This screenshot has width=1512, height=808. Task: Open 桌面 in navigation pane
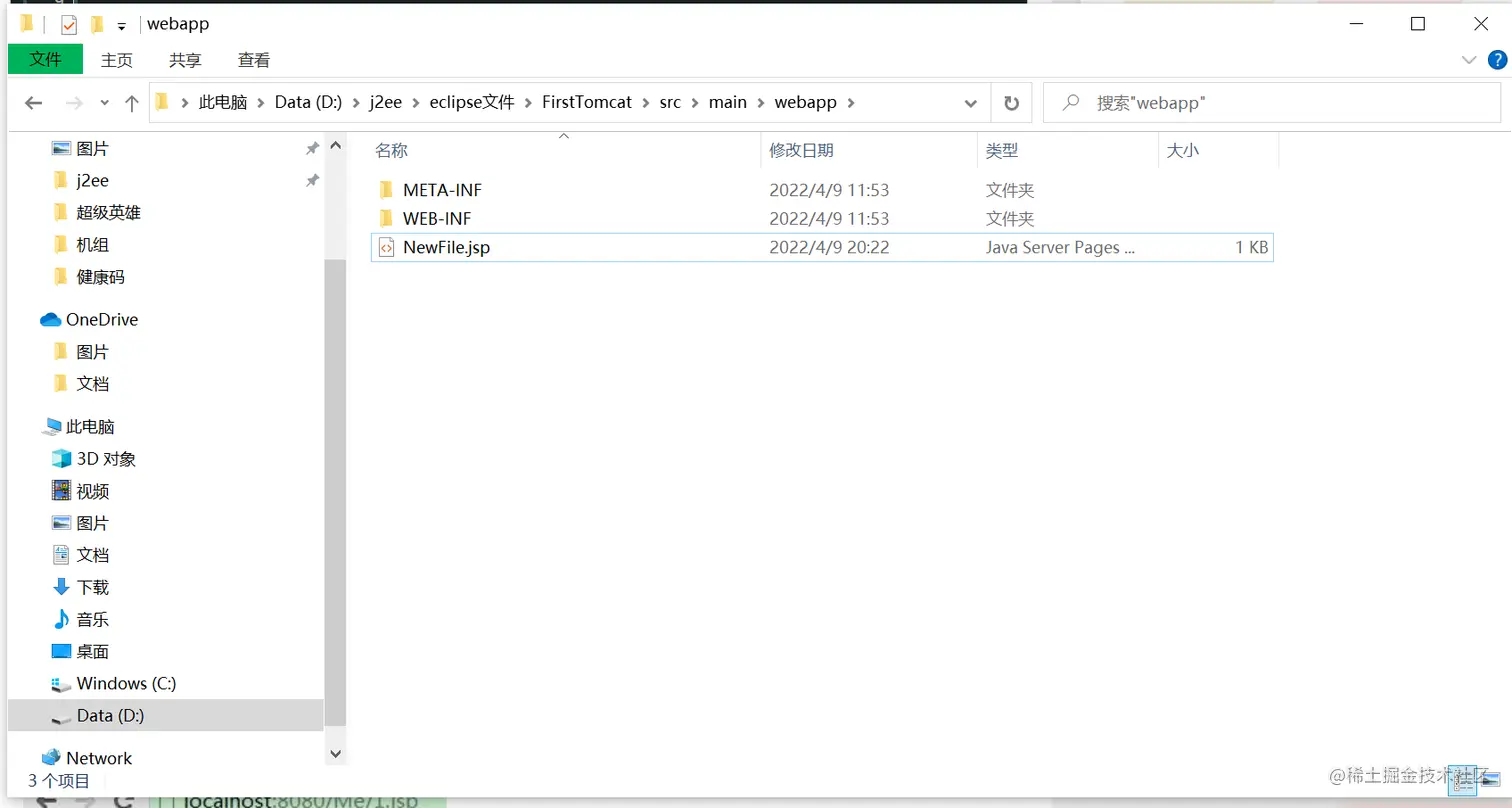pyautogui.click(x=92, y=651)
